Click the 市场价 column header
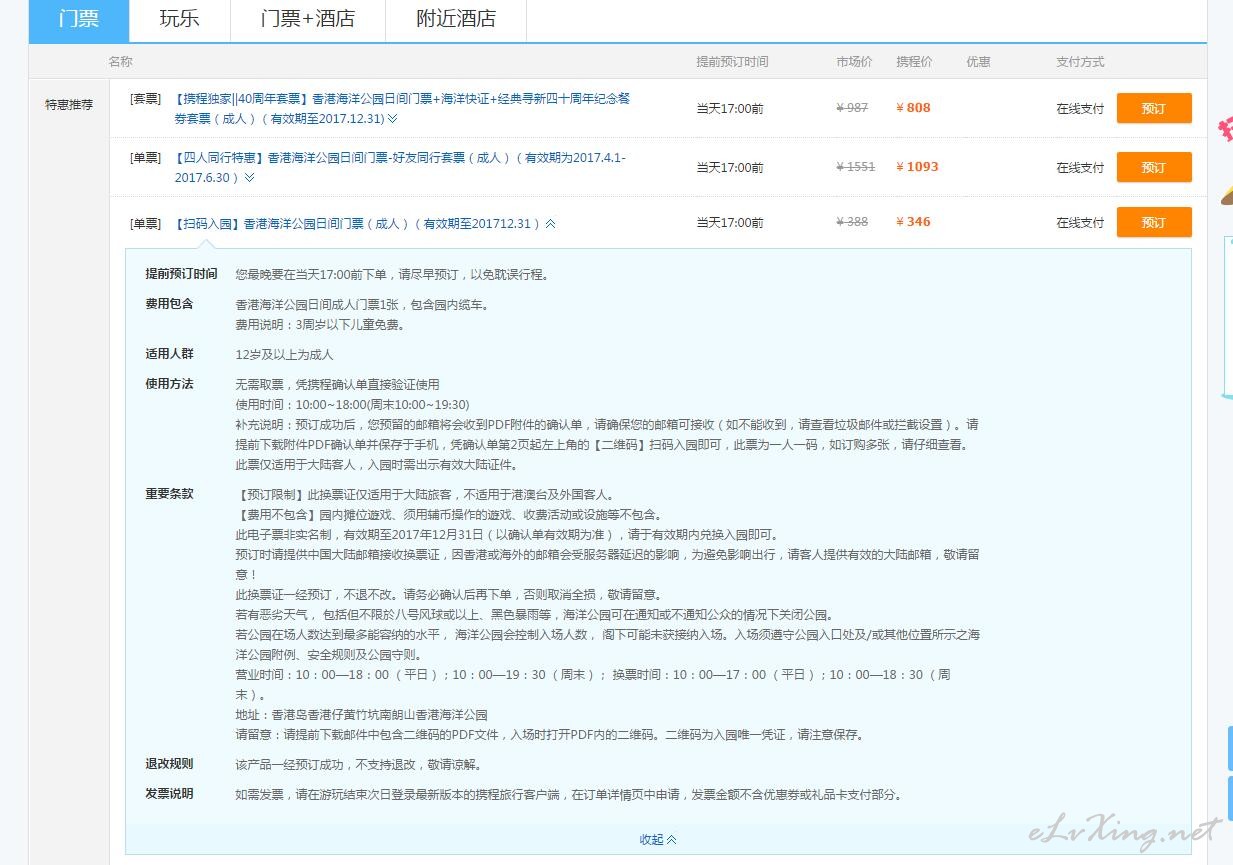Screen dimensions: 1233x865 (854, 62)
